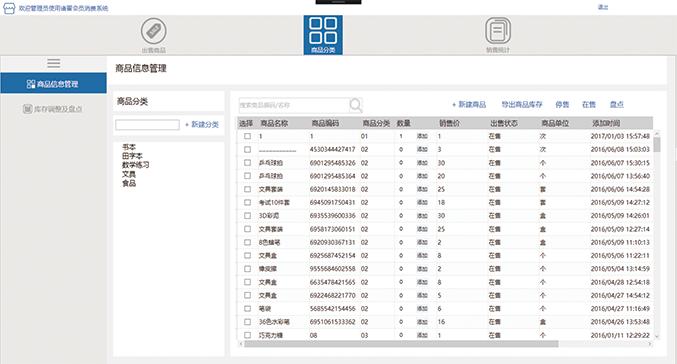Click 导出商品库存 to export stock

tap(522, 104)
